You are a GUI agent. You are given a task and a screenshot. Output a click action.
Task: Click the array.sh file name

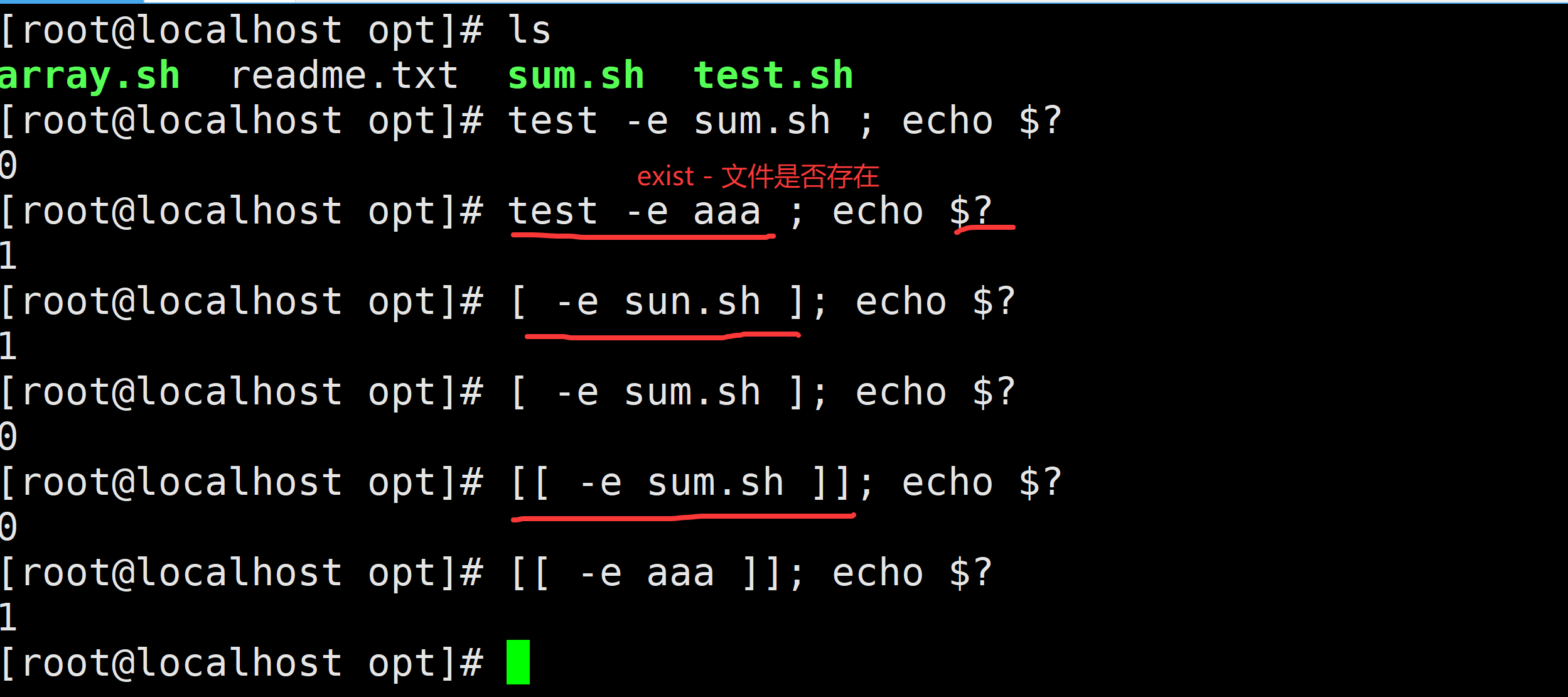(x=90, y=76)
